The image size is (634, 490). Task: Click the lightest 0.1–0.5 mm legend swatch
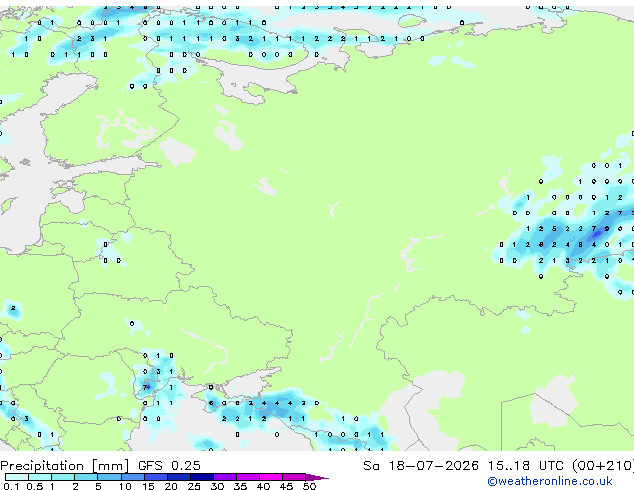coord(17,477)
